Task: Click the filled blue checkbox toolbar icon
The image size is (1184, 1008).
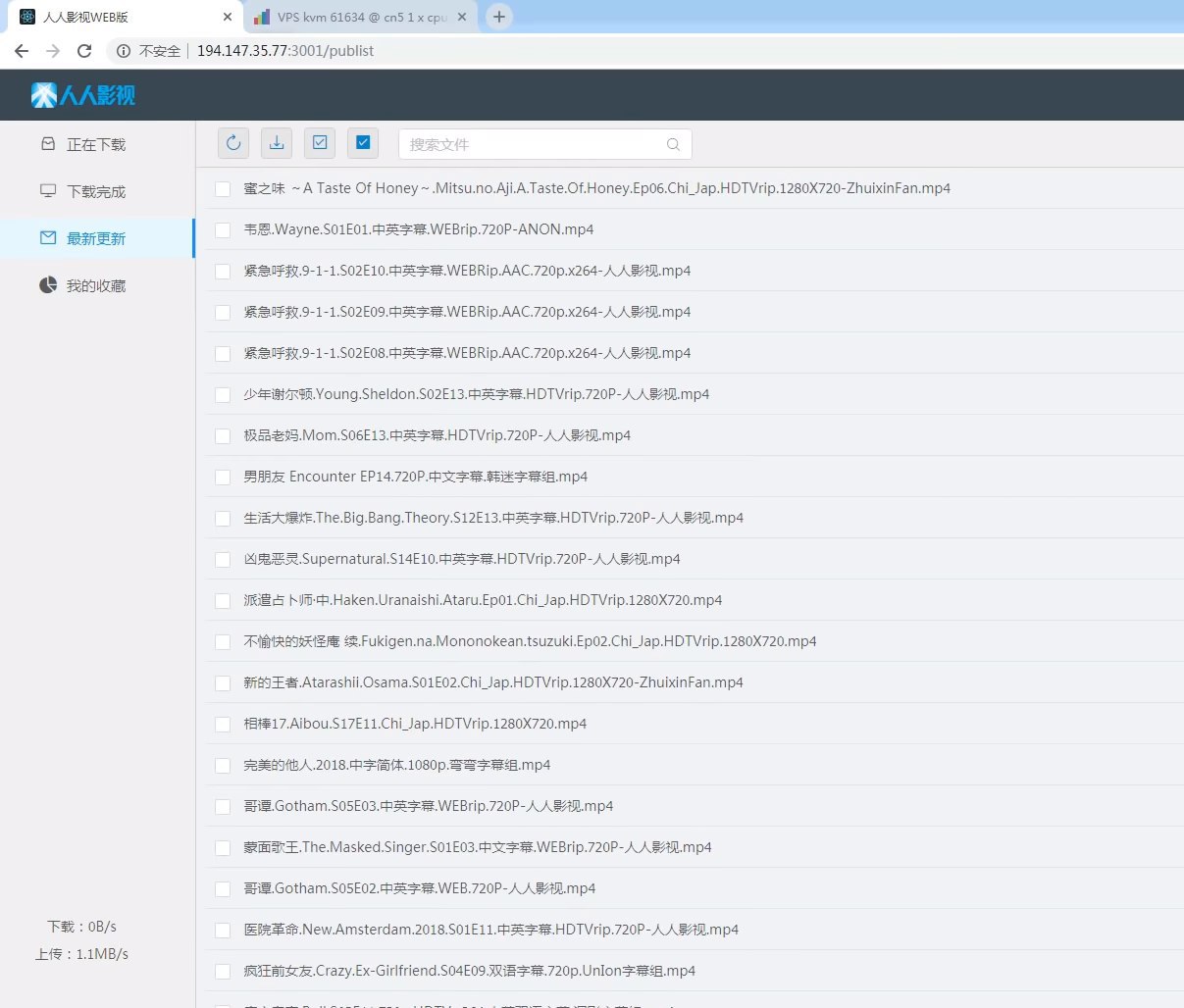Action: coord(363,143)
